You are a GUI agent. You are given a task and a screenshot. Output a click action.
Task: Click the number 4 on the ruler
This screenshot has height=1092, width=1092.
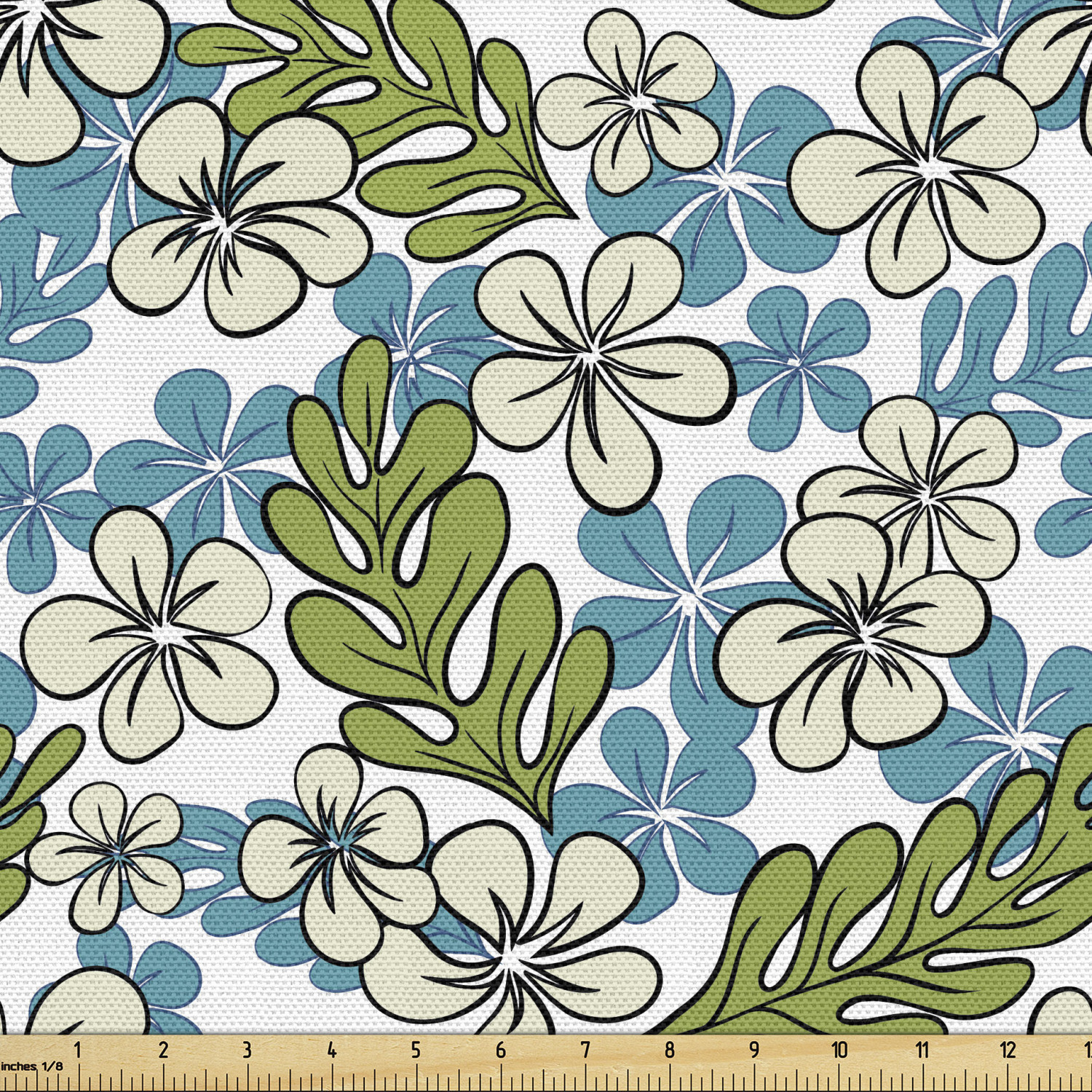pyautogui.click(x=331, y=1050)
